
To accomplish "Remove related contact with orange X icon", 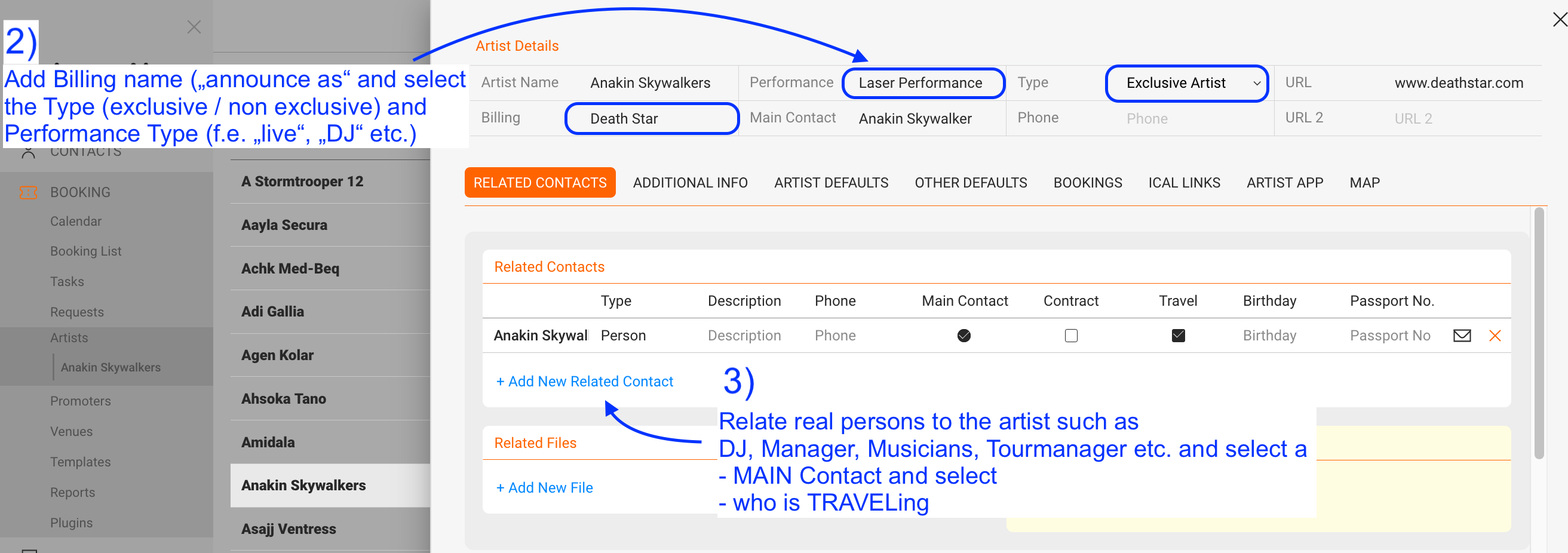I will coord(1495,335).
